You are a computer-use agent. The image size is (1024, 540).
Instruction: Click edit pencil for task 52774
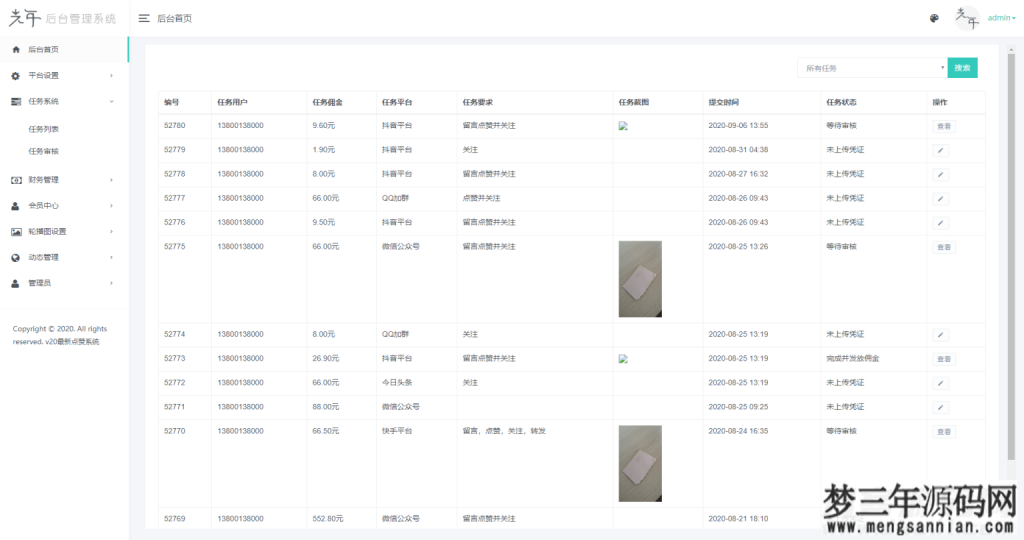940,335
